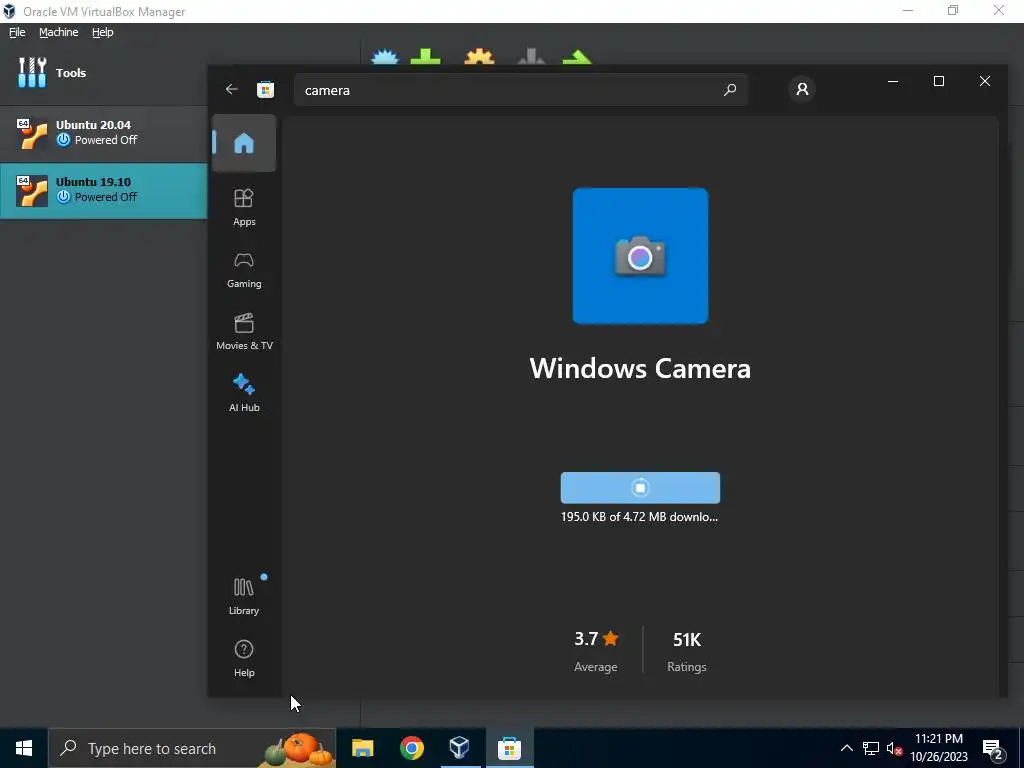Click VirtualBox Add machine green icon
The image size is (1024, 768).
425,56
